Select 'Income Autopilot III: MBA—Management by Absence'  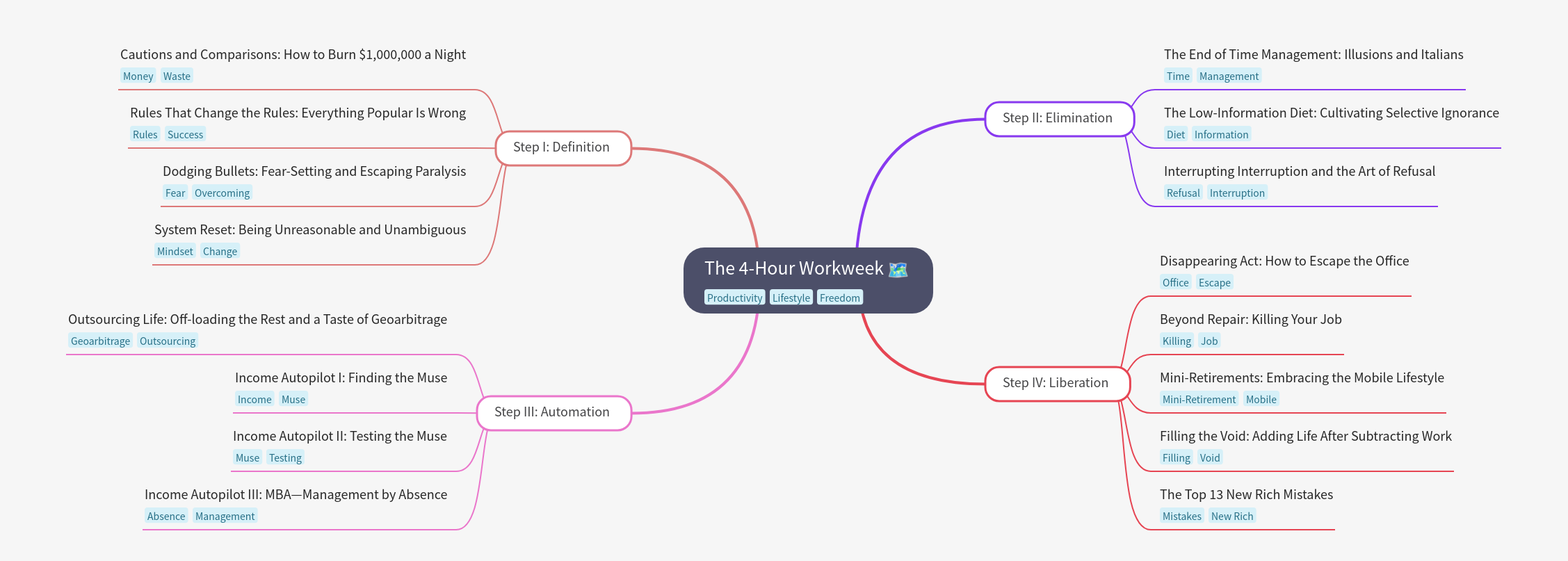(x=296, y=494)
